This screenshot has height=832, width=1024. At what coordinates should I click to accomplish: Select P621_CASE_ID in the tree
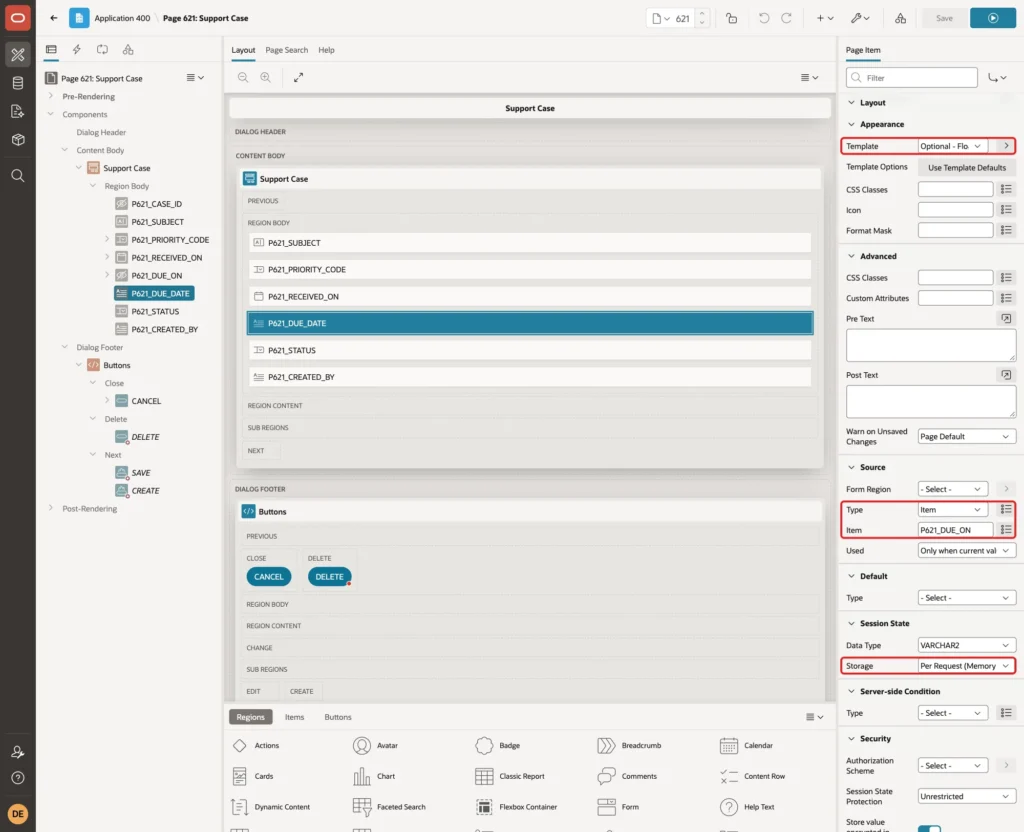pos(156,204)
